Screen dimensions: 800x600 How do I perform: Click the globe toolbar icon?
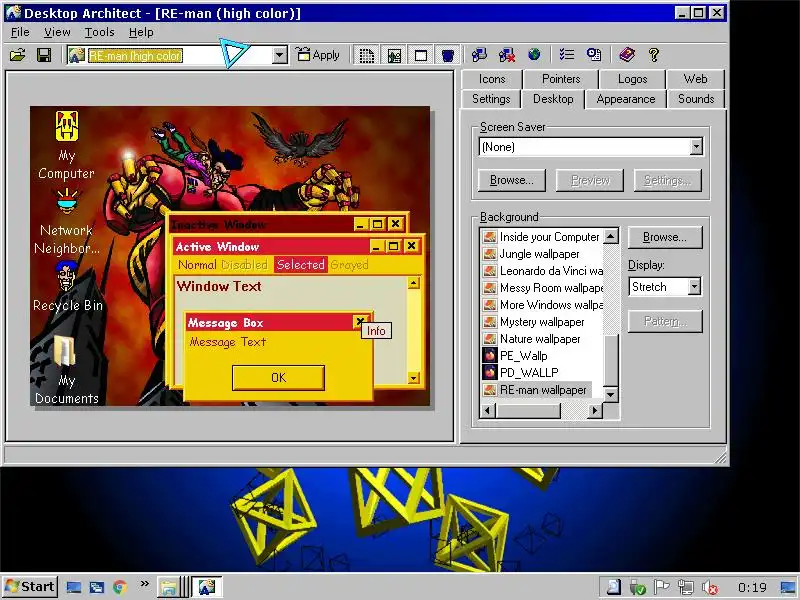pyautogui.click(x=534, y=55)
